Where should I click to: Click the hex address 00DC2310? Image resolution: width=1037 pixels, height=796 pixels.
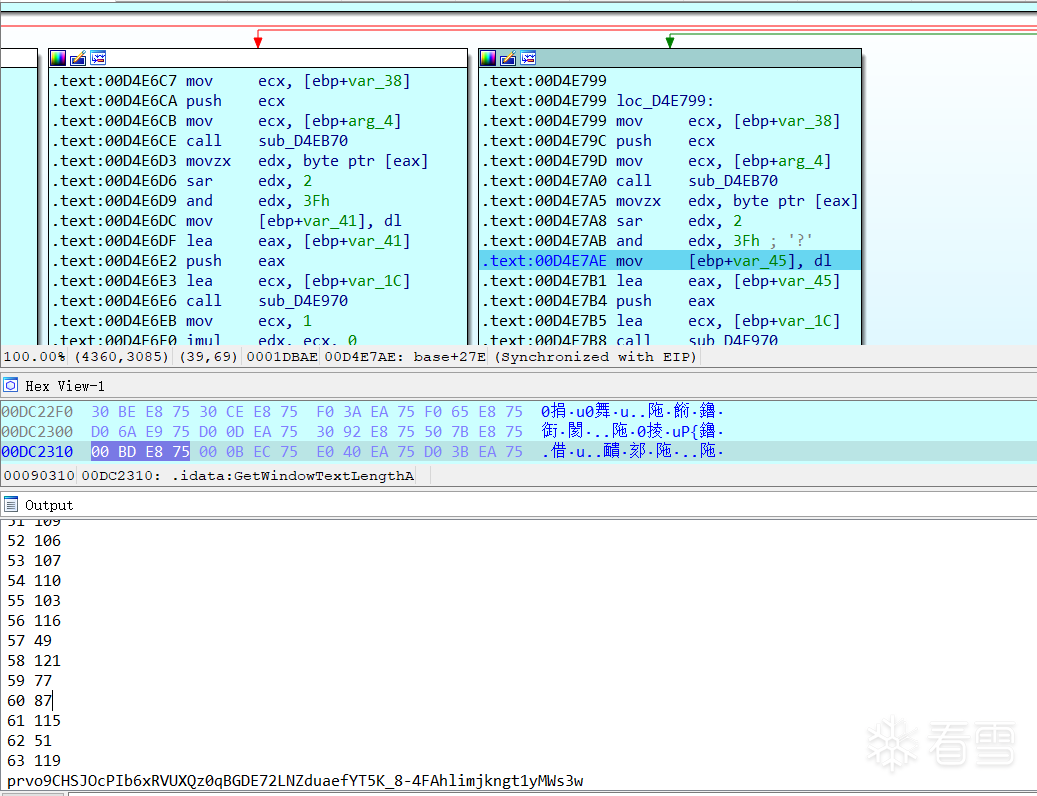(x=37, y=452)
